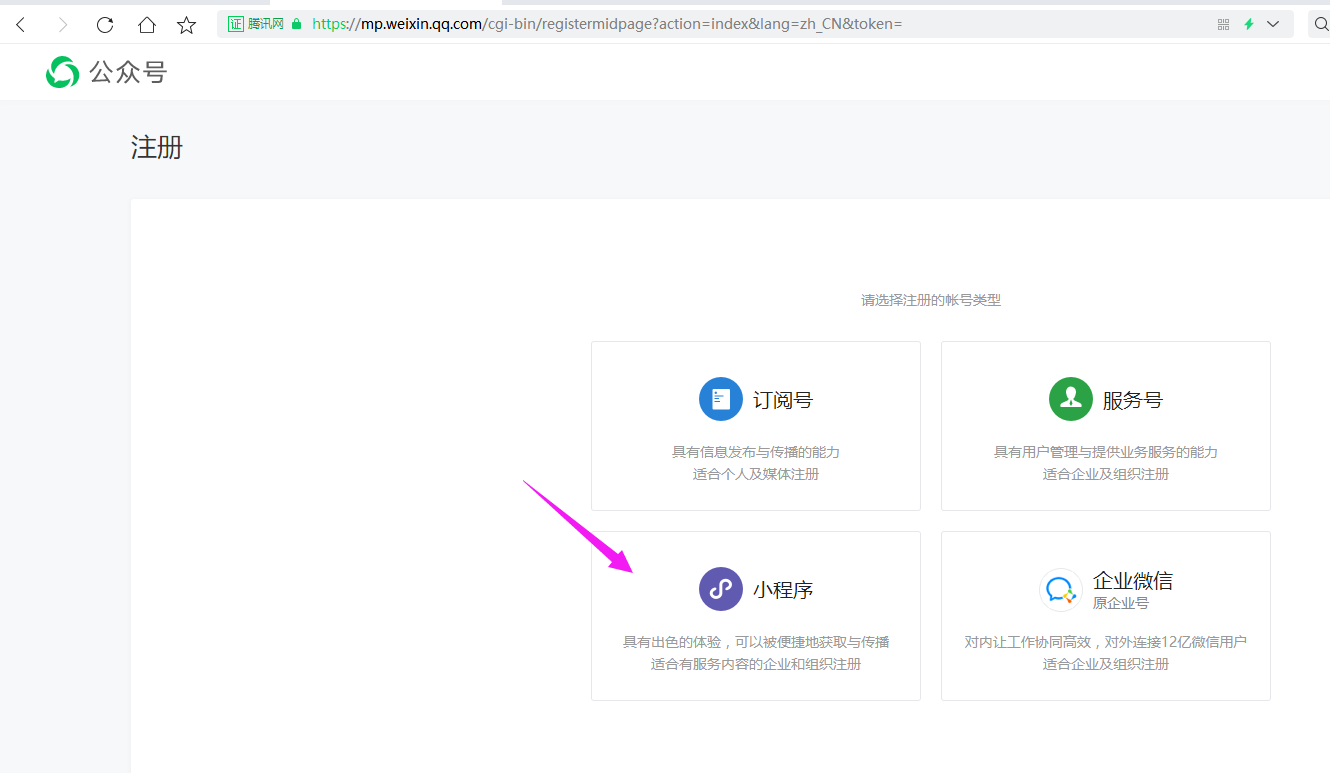Open the QR code icon in address bar

click(1223, 24)
